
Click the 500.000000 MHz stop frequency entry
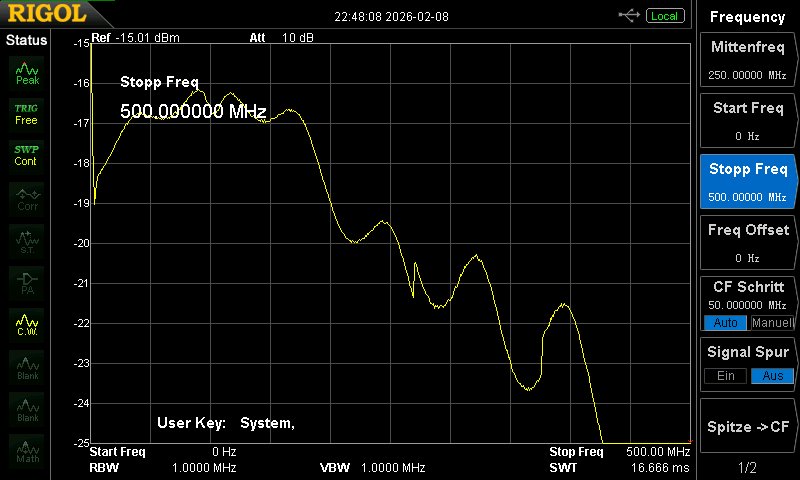tap(193, 112)
